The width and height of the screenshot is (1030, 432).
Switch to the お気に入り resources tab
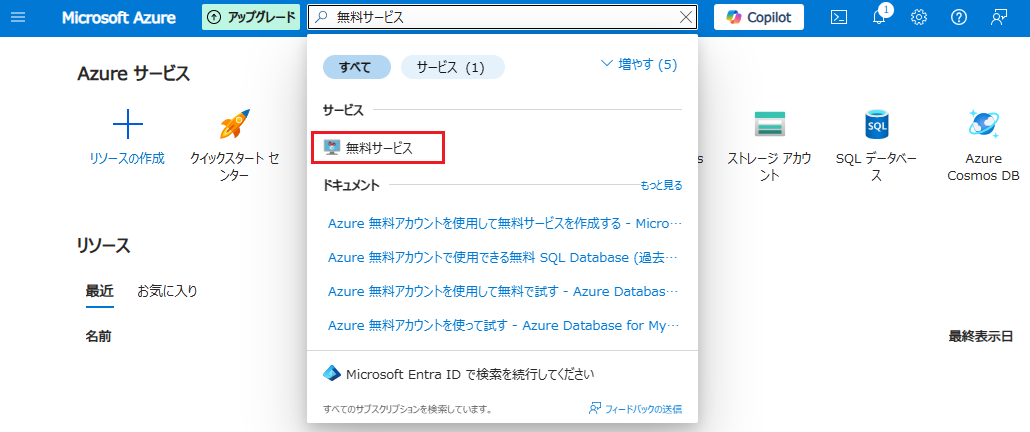167,291
